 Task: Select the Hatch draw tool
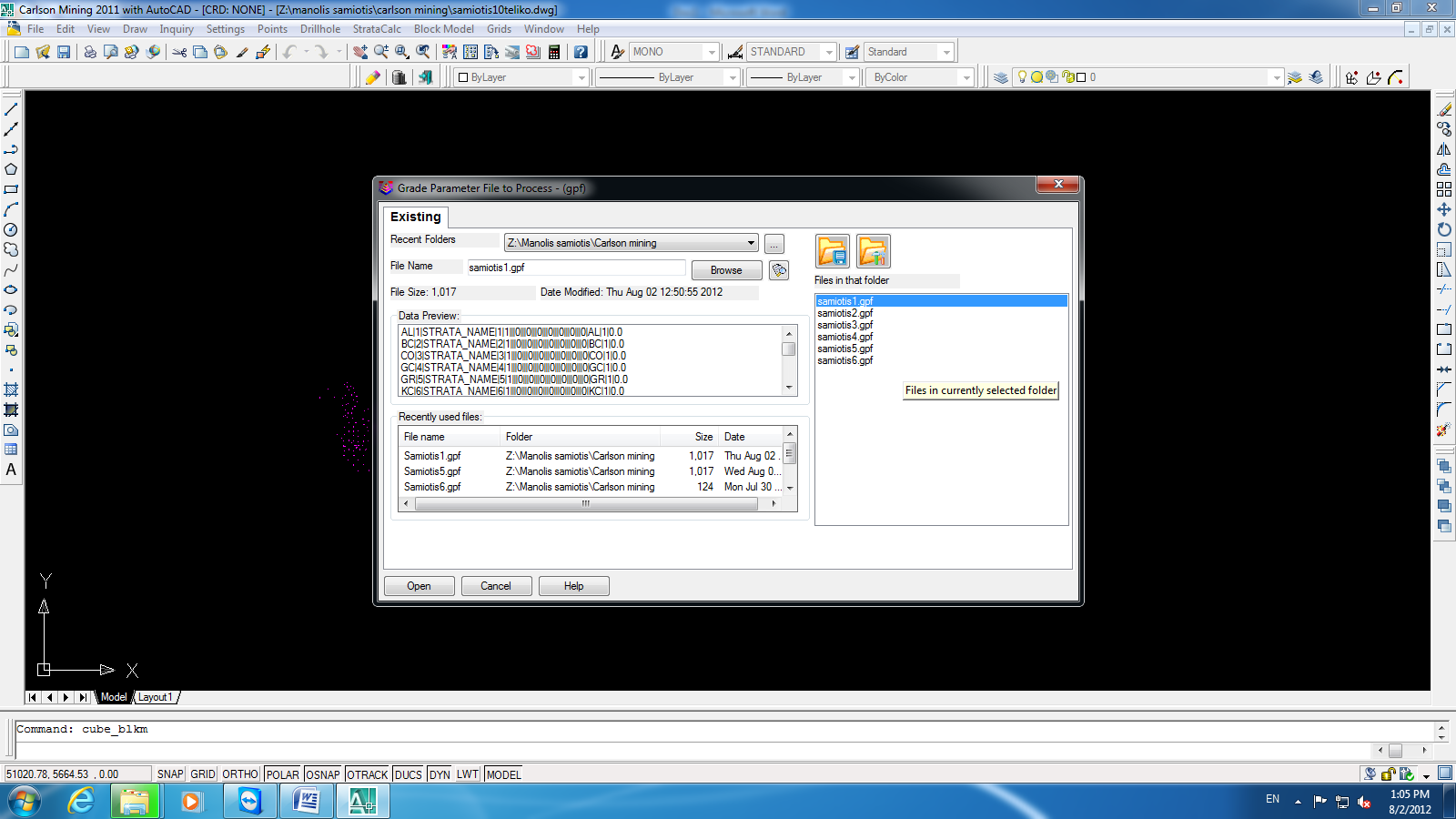[x=11, y=389]
